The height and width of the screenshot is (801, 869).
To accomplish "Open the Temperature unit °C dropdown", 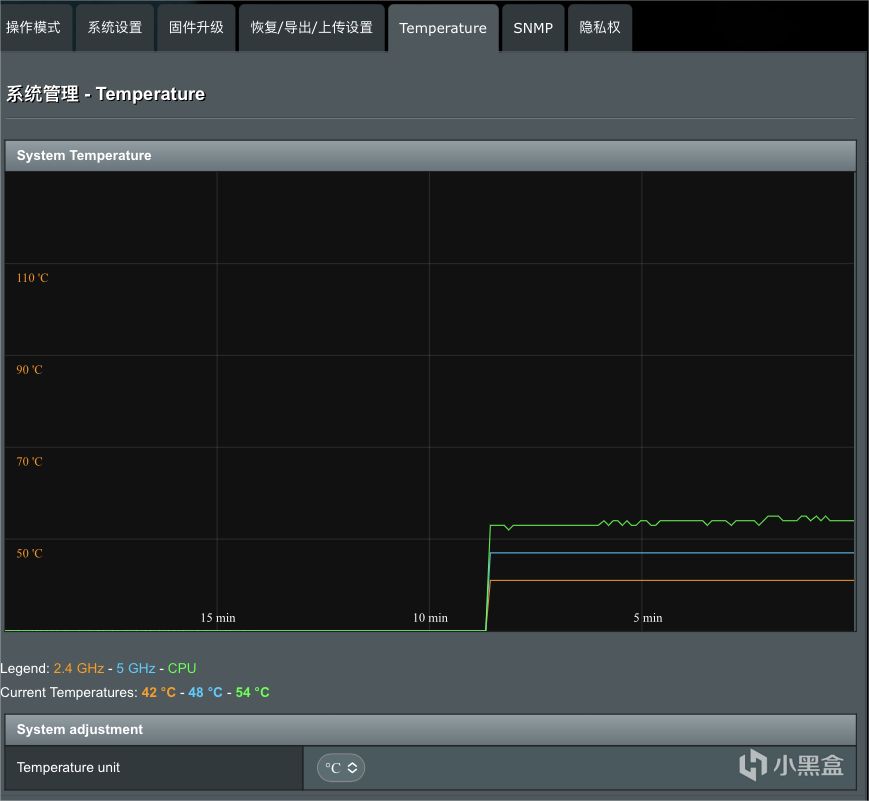I will coord(341,768).
